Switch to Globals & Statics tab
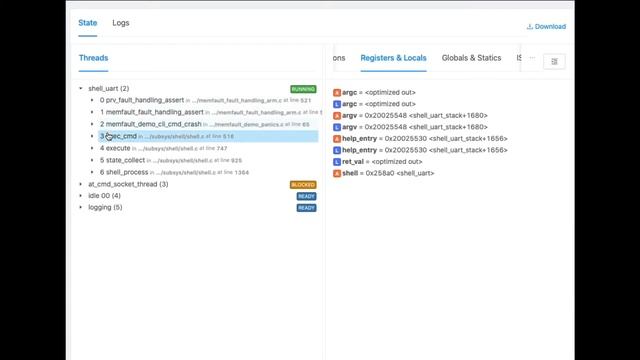Screen dimensions: 640x360 (471, 58)
